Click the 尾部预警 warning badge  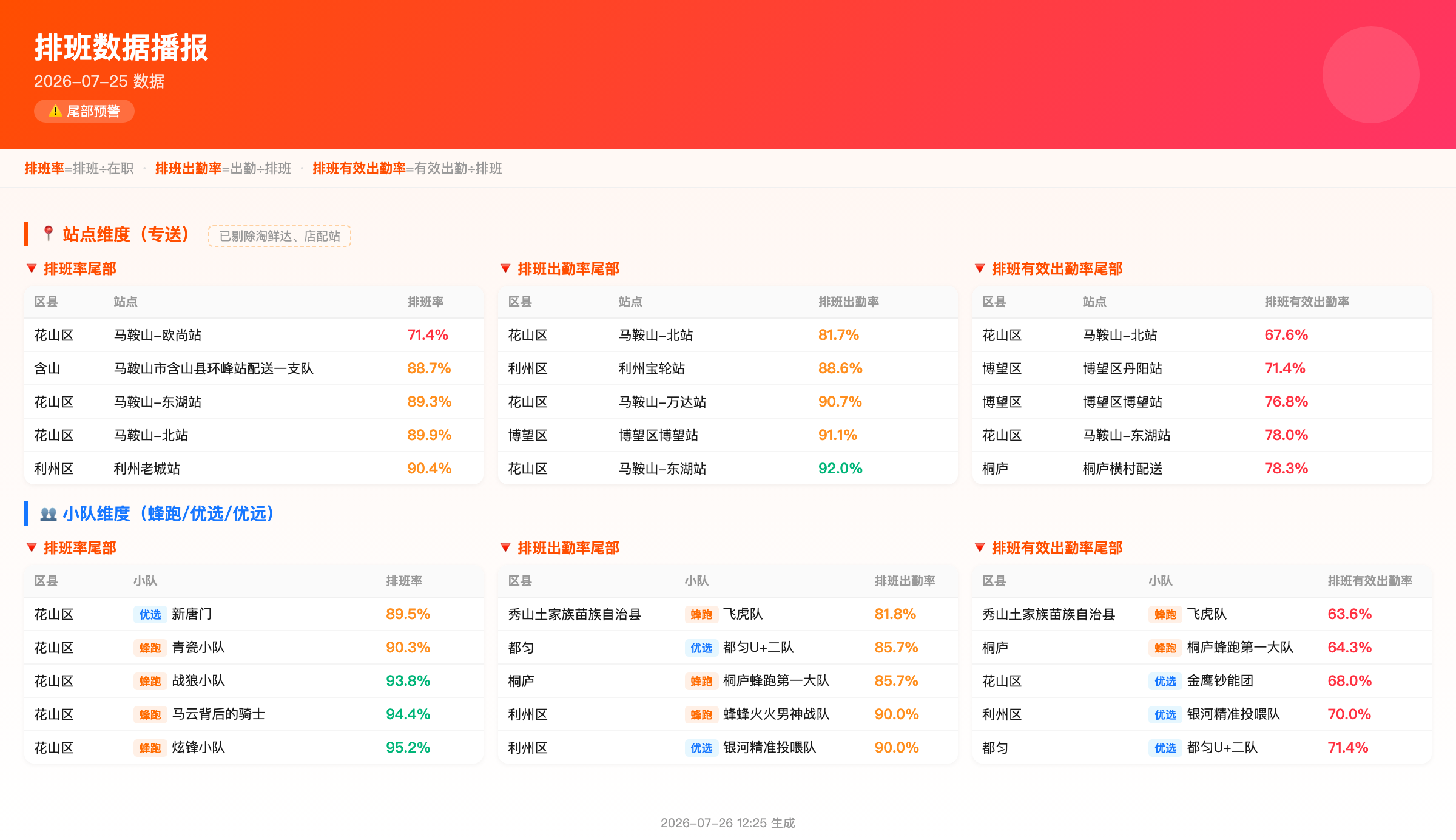pyautogui.click(x=84, y=111)
